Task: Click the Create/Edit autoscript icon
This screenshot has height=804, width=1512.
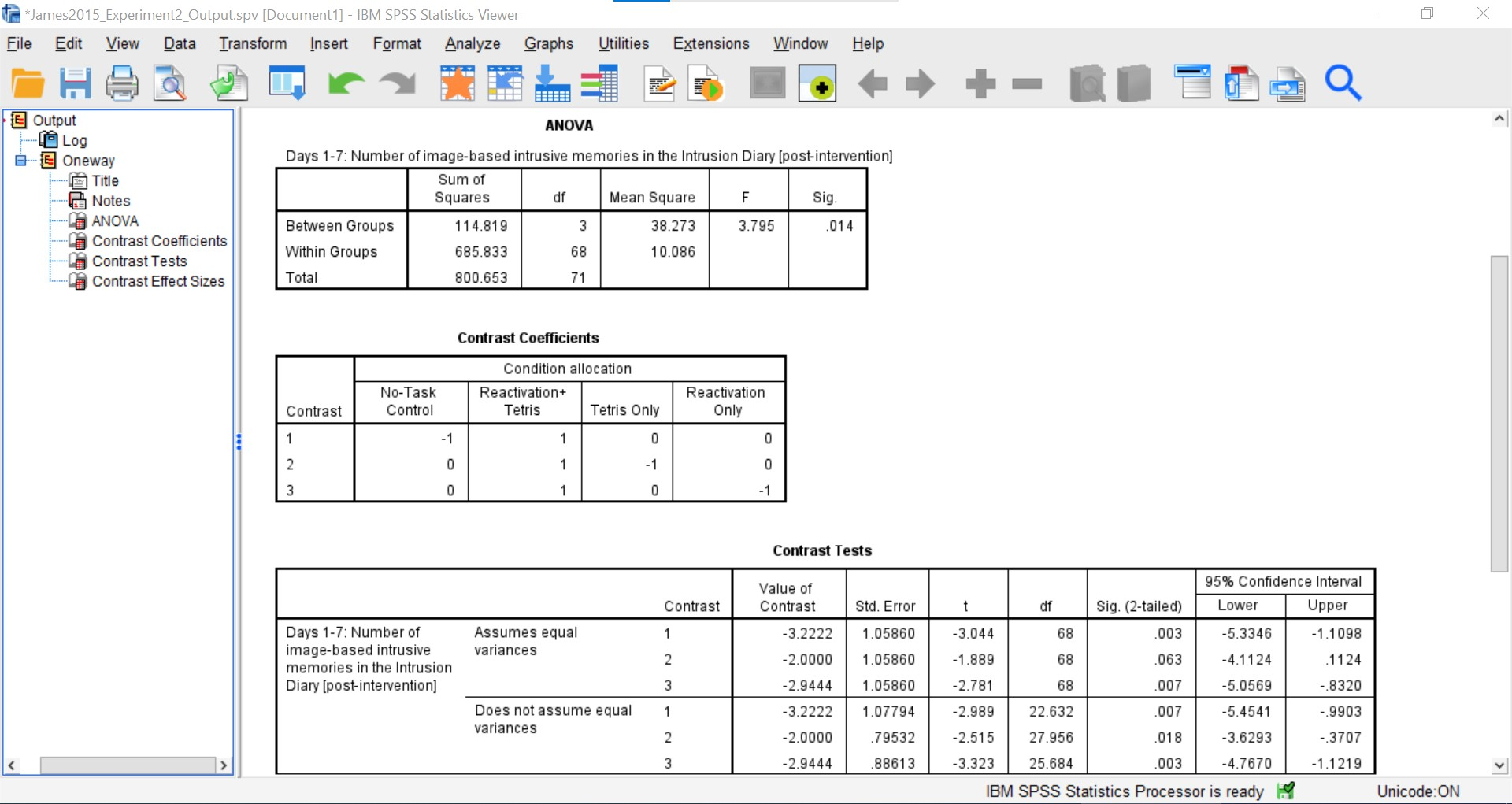Action: [660, 83]
